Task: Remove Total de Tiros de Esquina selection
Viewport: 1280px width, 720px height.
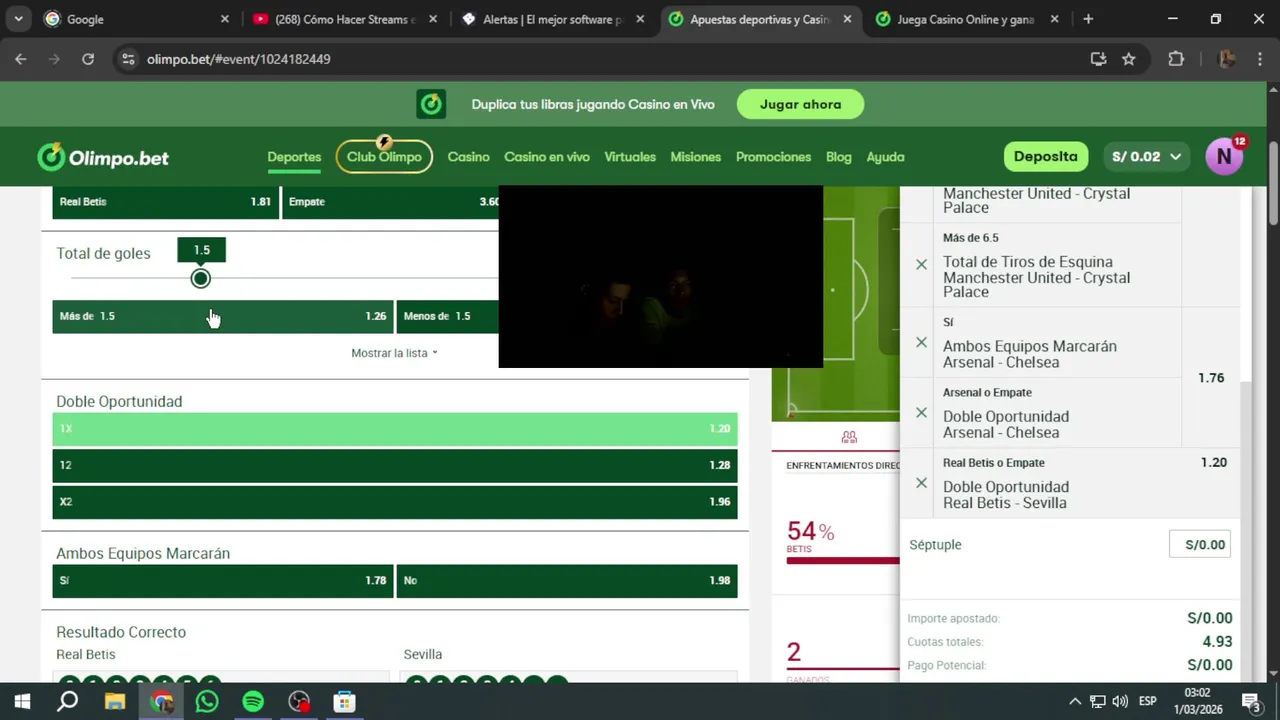Action: pyautogui.click(x=921, y=265)
